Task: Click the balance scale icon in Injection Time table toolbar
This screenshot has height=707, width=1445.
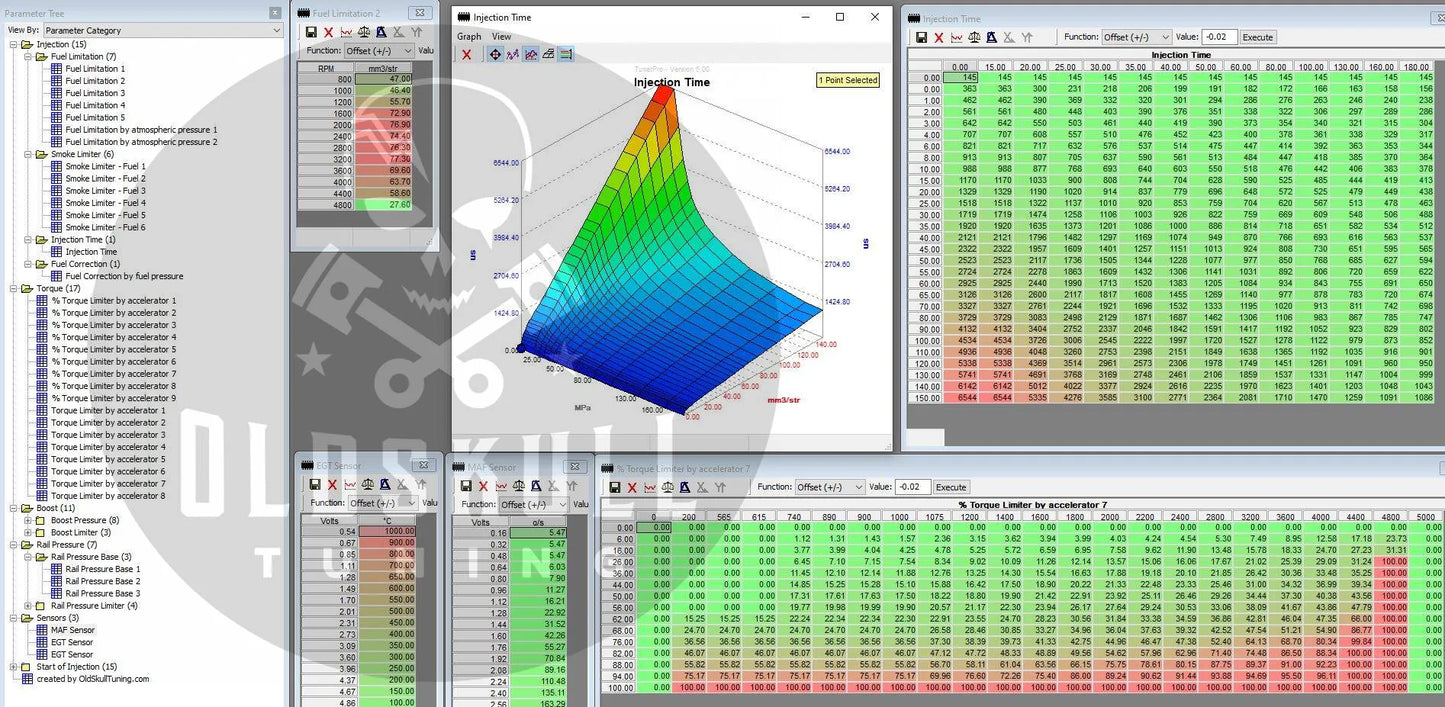Action: point(974,37)
